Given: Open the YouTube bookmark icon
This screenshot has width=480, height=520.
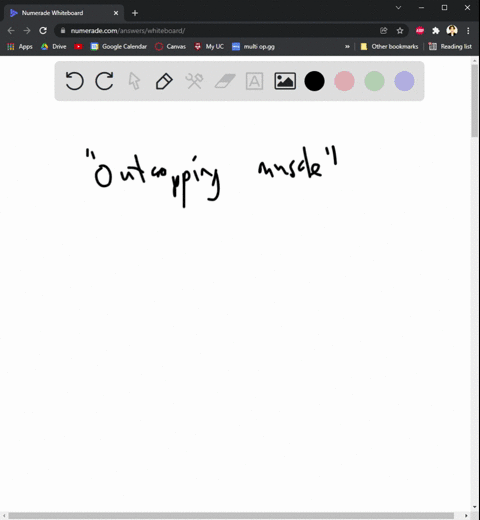Looking at the screenshot, I should [78, 47].
